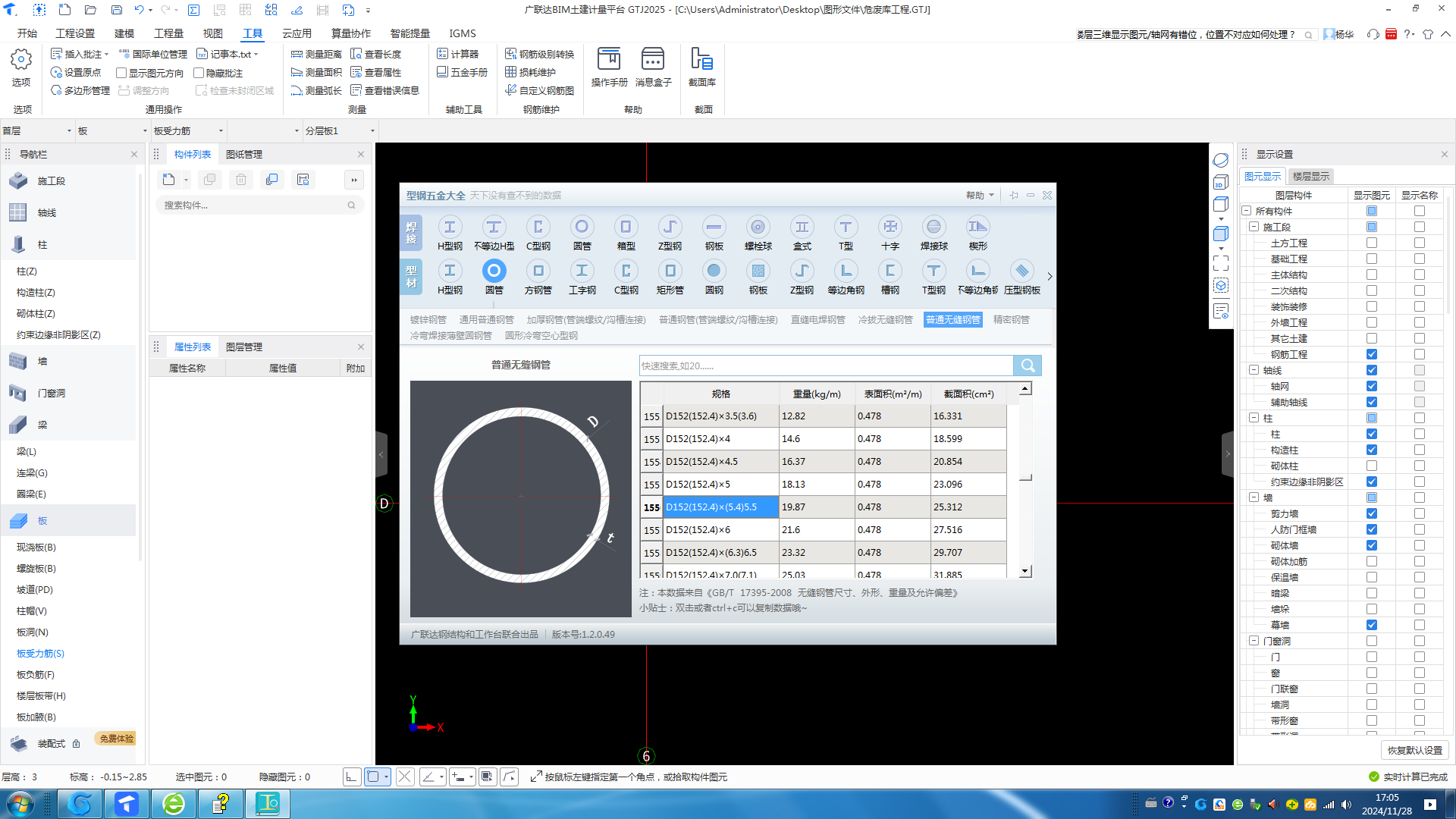Toggle 隐藏批注 checkbox
Image resolution: width=1456 pixels, height=819 pixels.
pos(199,73)
